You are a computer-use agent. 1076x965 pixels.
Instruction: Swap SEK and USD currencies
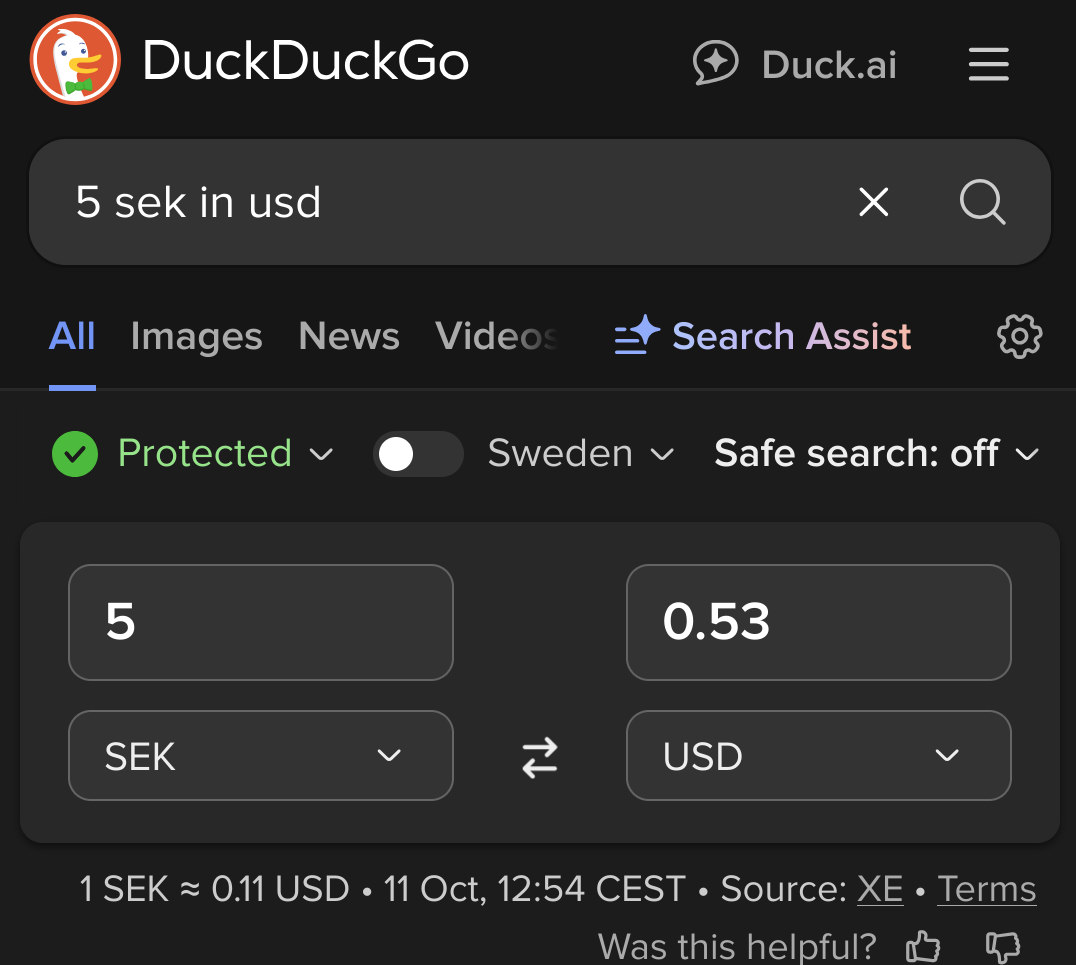(x=540, y=757)
